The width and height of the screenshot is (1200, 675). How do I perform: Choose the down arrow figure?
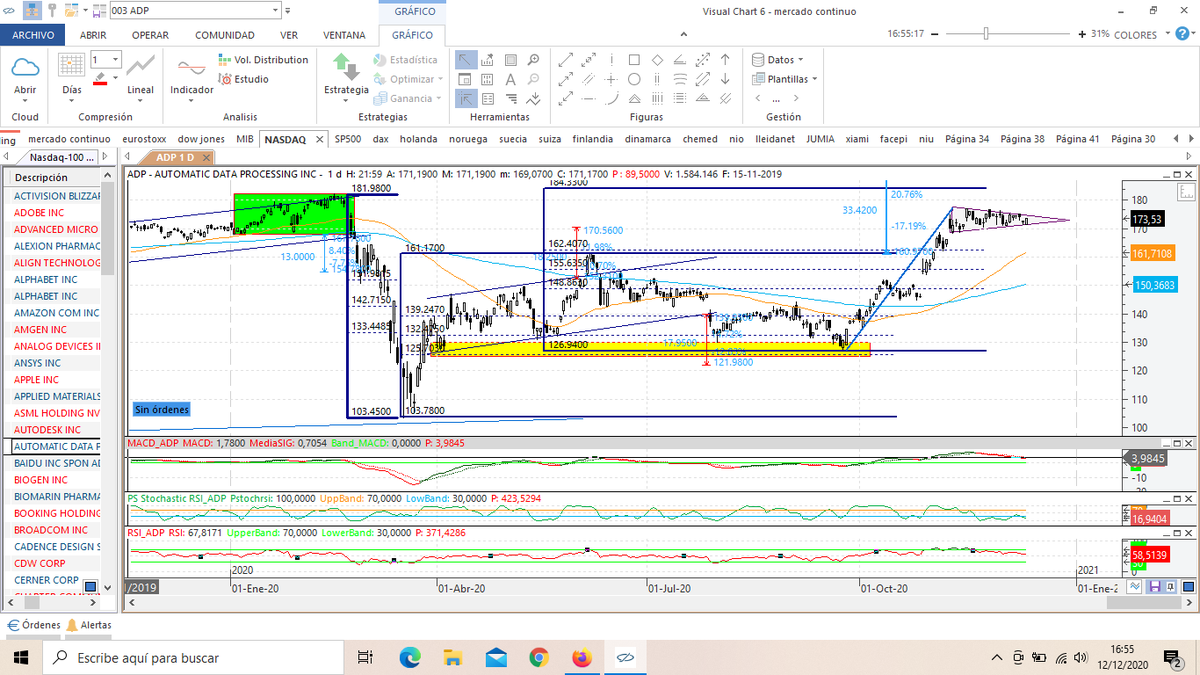click(725, 79)
